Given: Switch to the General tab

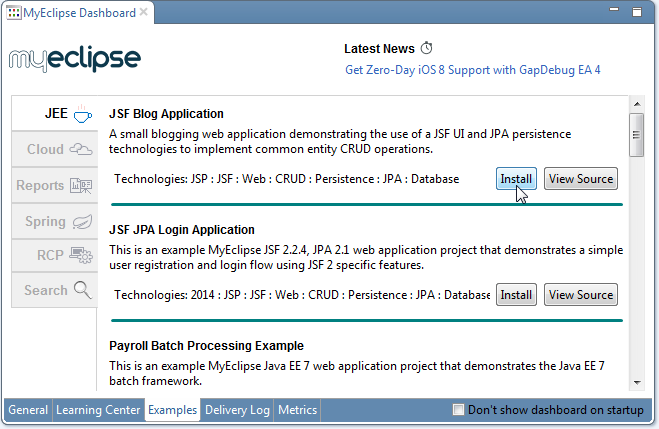Looking at the screenshot, I should point(28,410).
